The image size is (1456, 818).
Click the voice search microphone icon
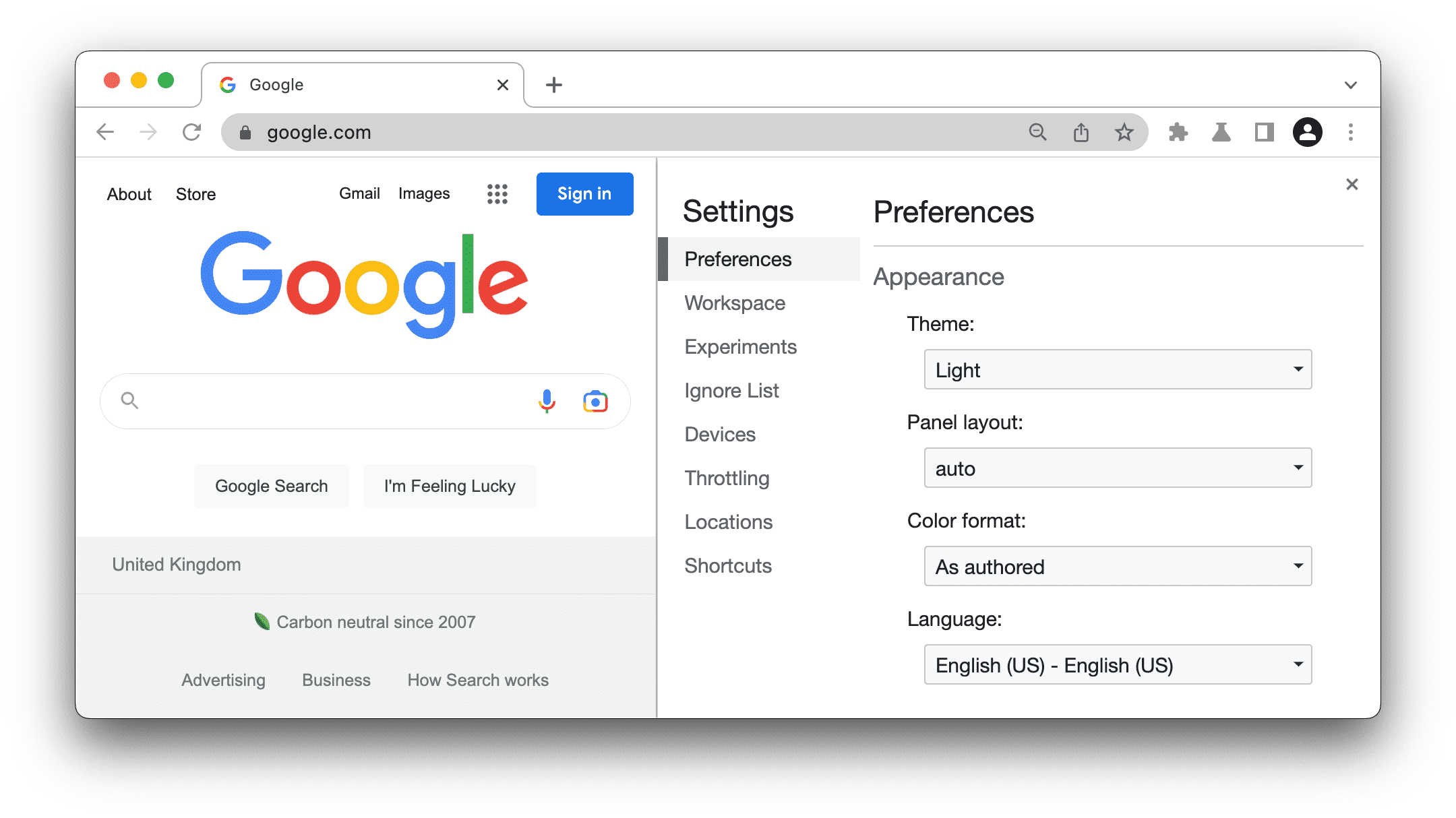(x=546, y=400)
